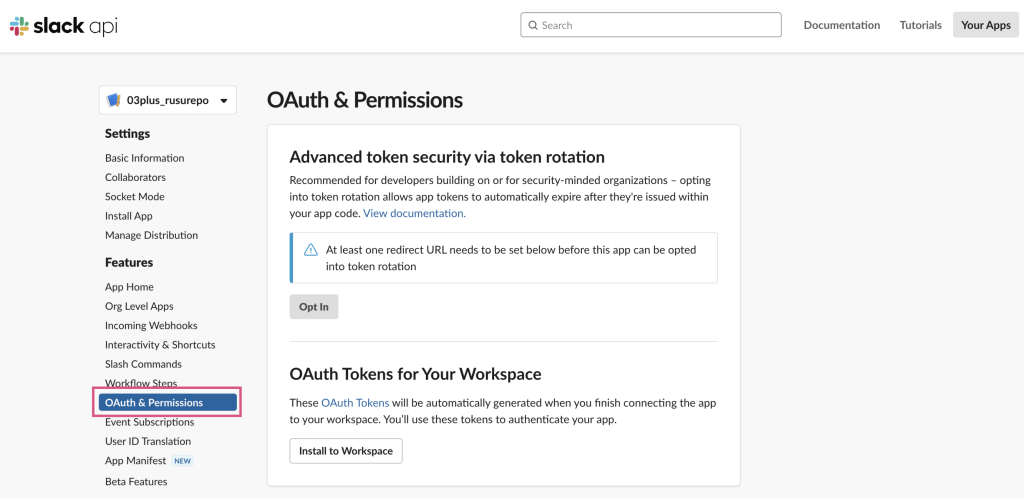Click Install to Workspace button

pyautogui.click(x=345, y=451)
